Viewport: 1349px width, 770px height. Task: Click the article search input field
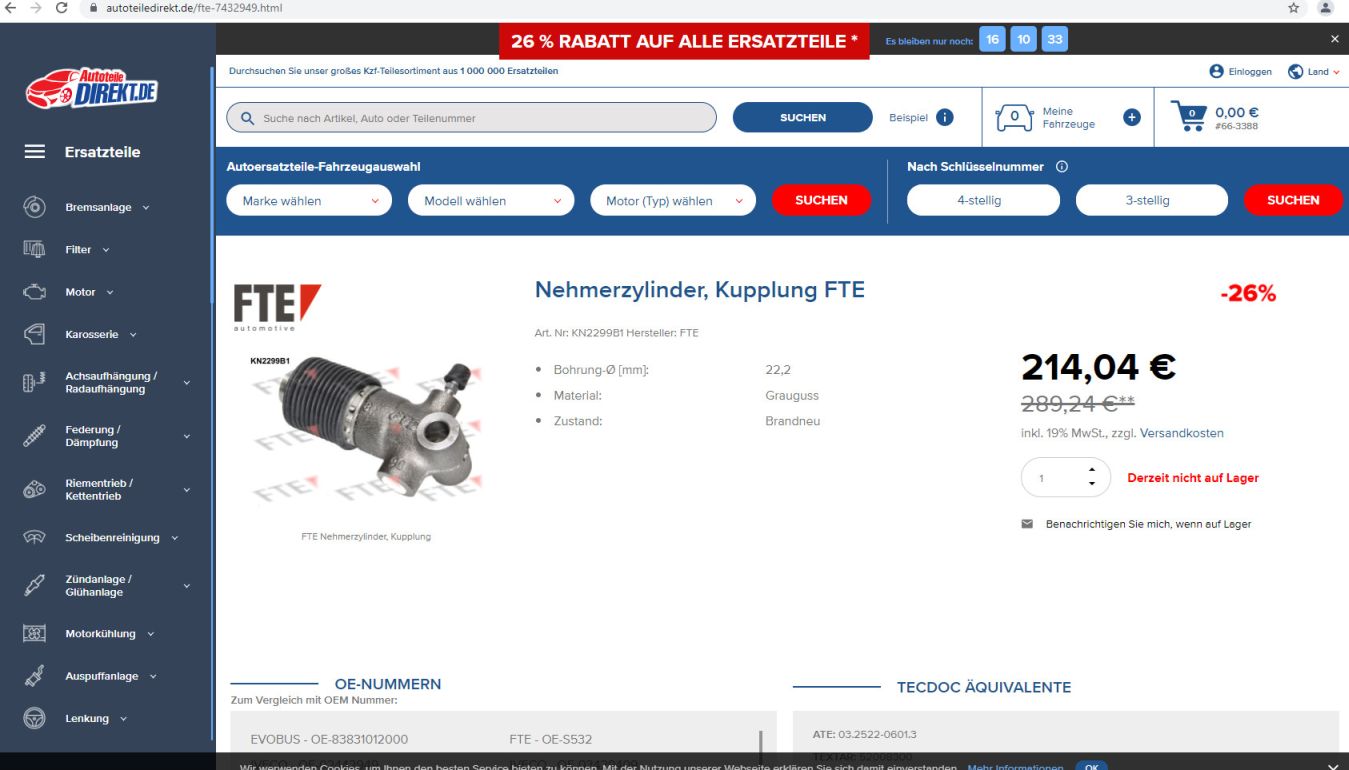[x=472, y=118]
